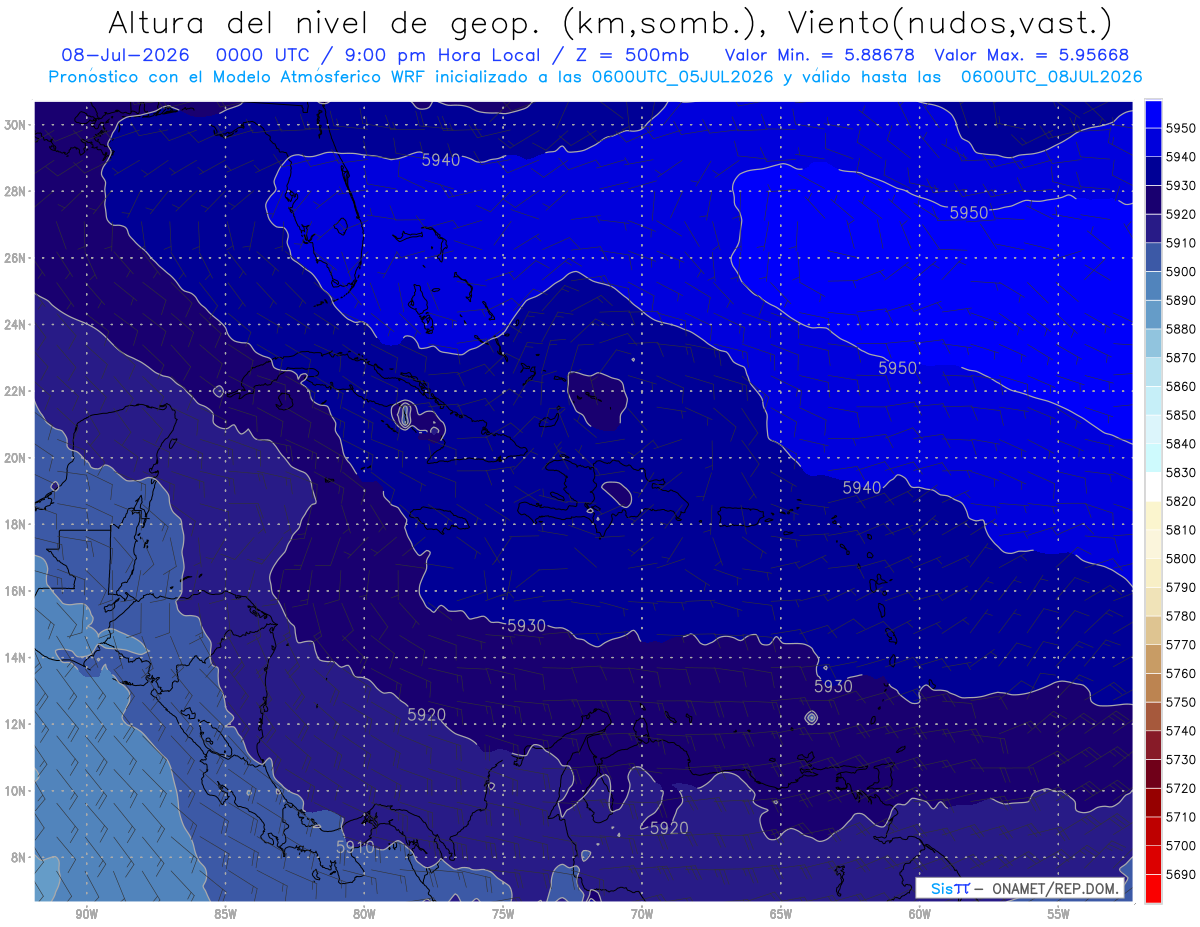Click the 5700 value label on the color legend
The height and width of the screenshot is (927, 1200).
point(1180,845)
